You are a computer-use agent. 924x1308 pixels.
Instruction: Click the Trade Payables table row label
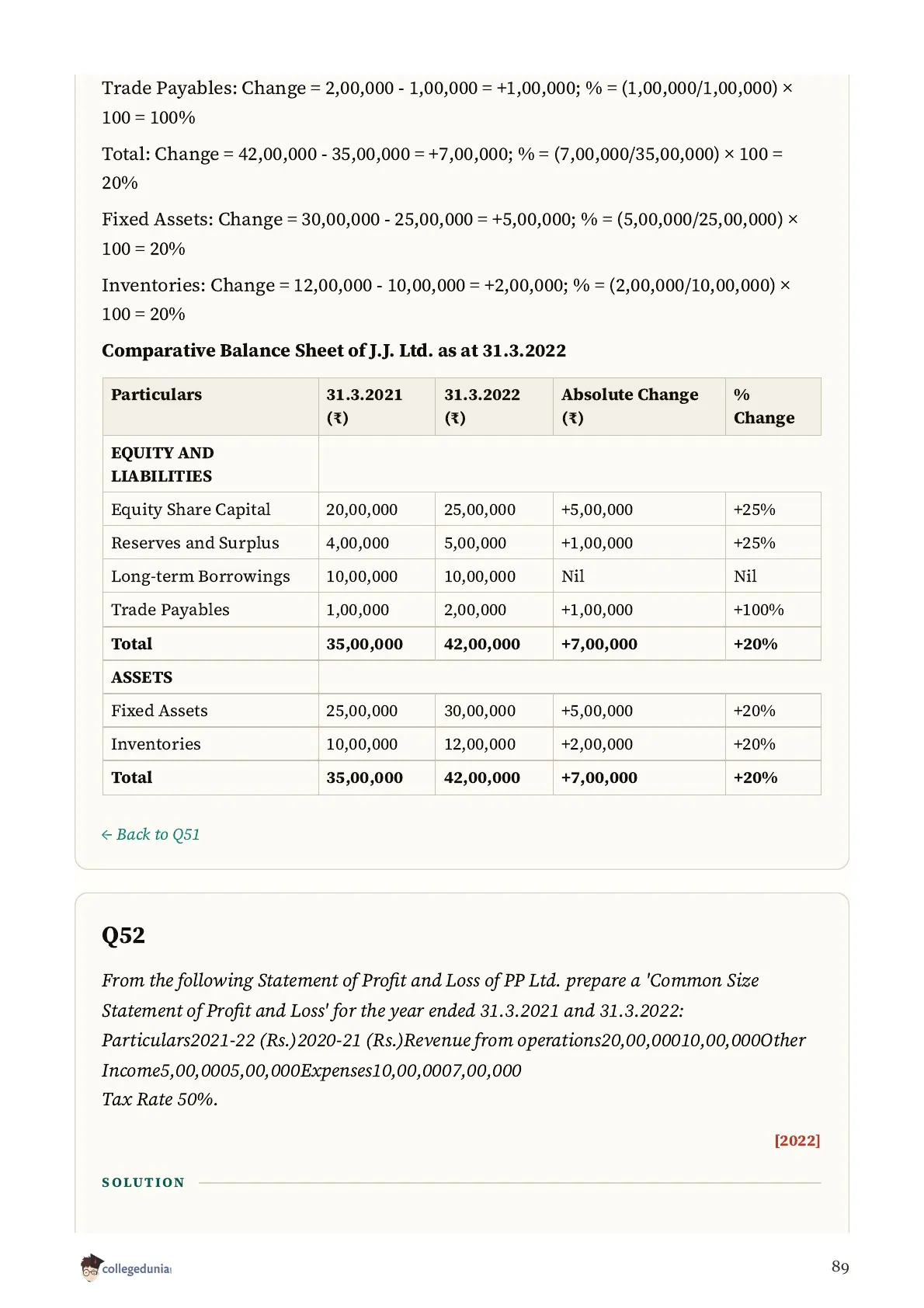pos(170,610)
